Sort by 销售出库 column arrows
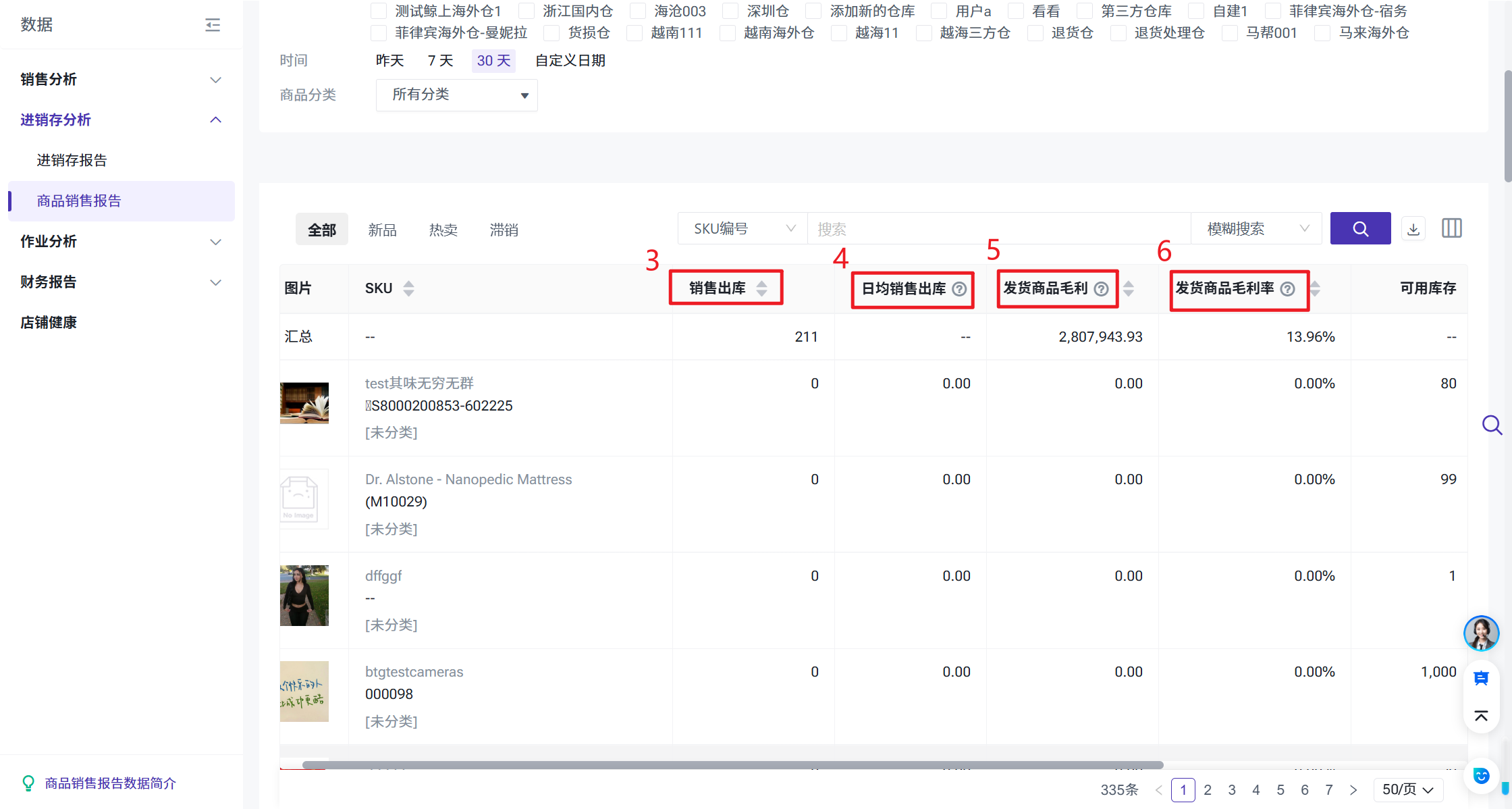The height and width of the screenshot is (809, 1512). click(761, 288)
